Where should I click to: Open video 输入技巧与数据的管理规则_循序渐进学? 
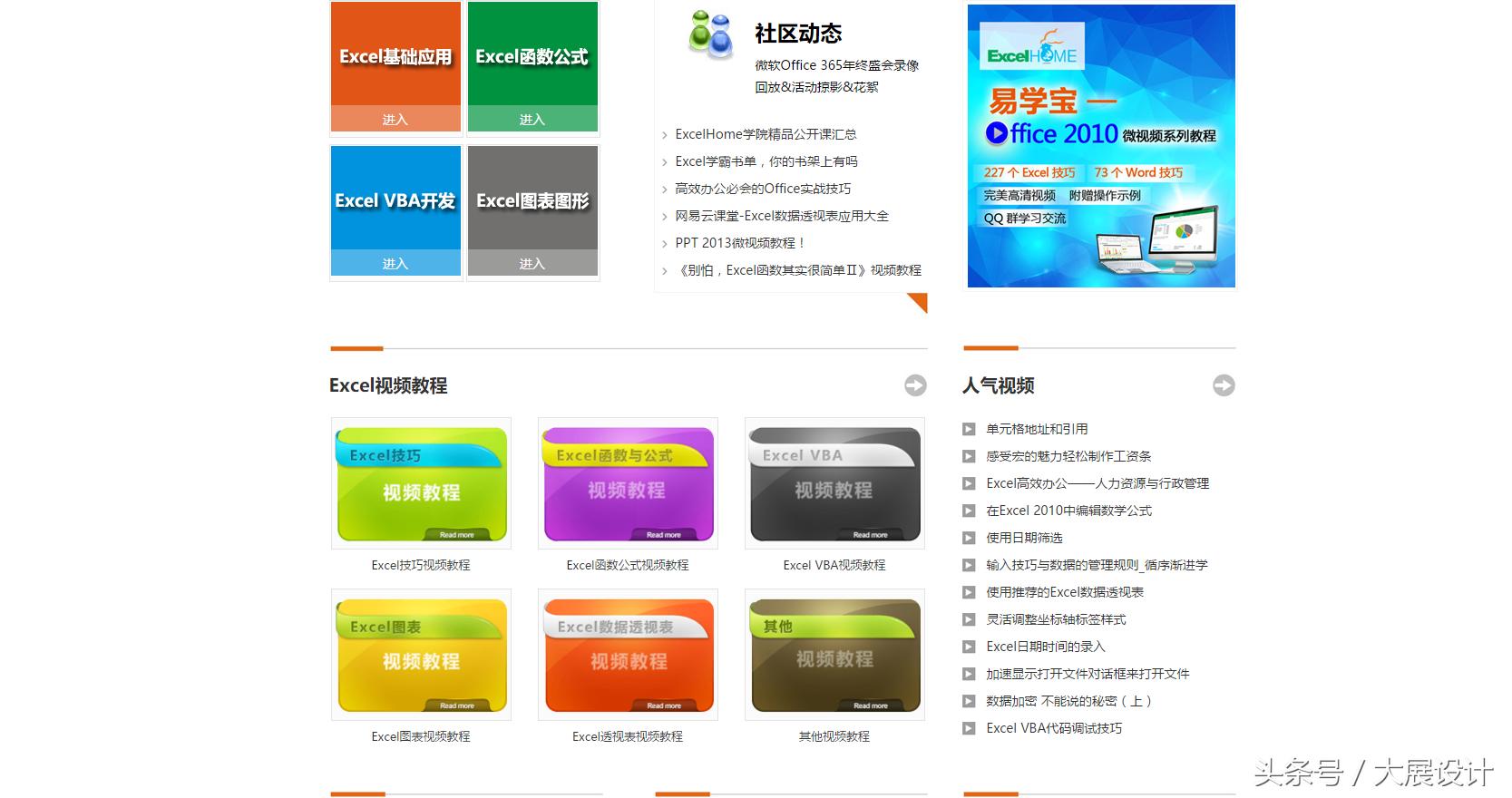(1097, 565)
